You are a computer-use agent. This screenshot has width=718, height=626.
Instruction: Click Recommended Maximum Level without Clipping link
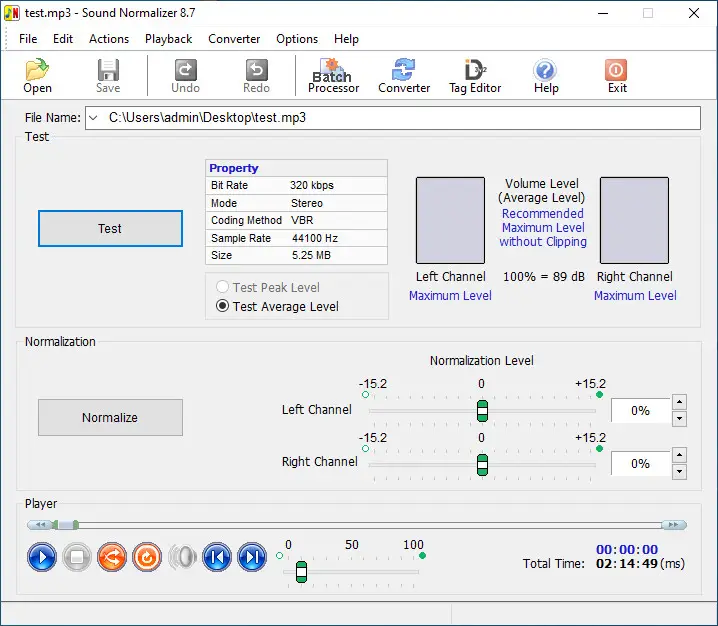(543, 228)
